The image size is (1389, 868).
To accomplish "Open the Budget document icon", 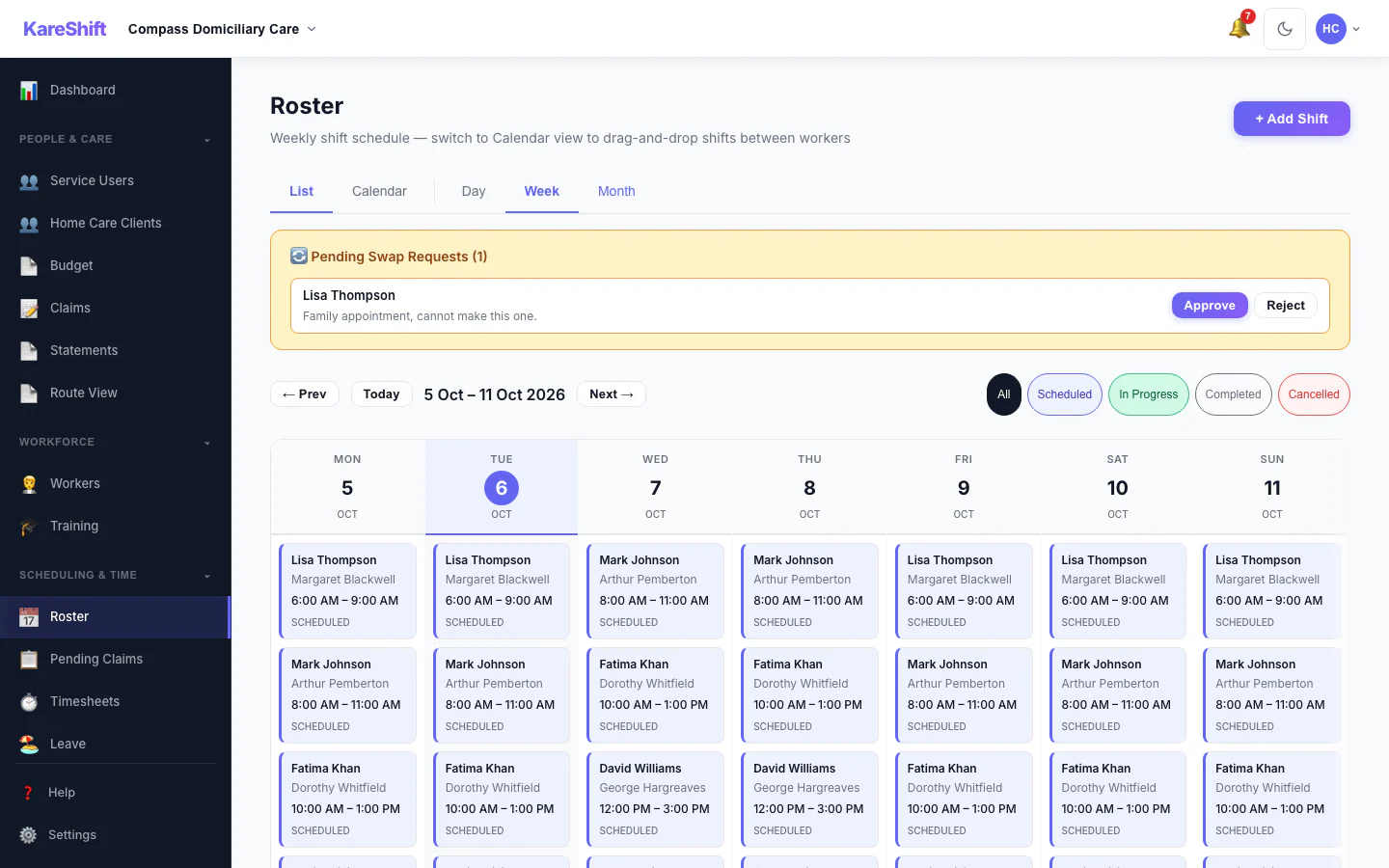I will click(29, 266).
